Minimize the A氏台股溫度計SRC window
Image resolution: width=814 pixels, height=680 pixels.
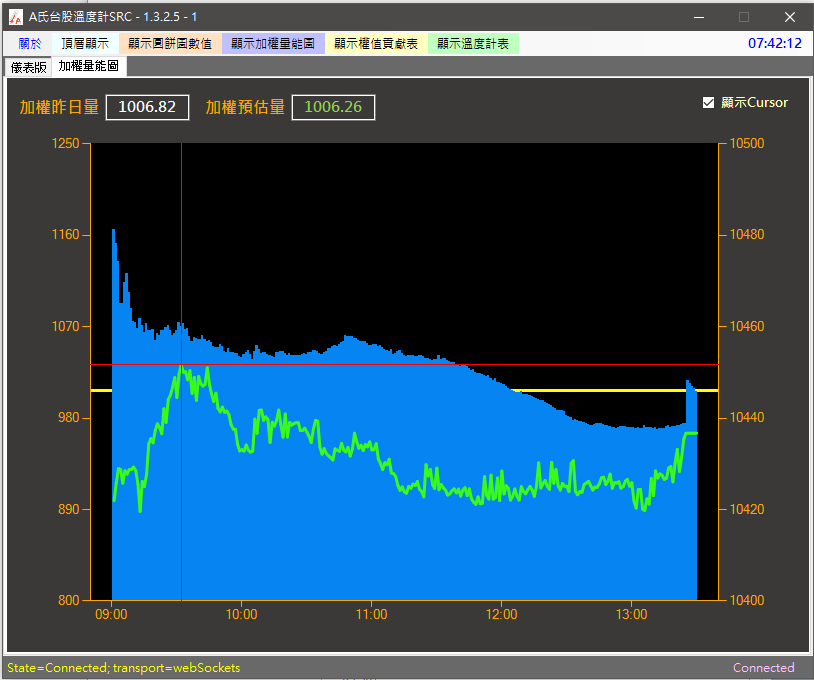[x=699, y=17]
